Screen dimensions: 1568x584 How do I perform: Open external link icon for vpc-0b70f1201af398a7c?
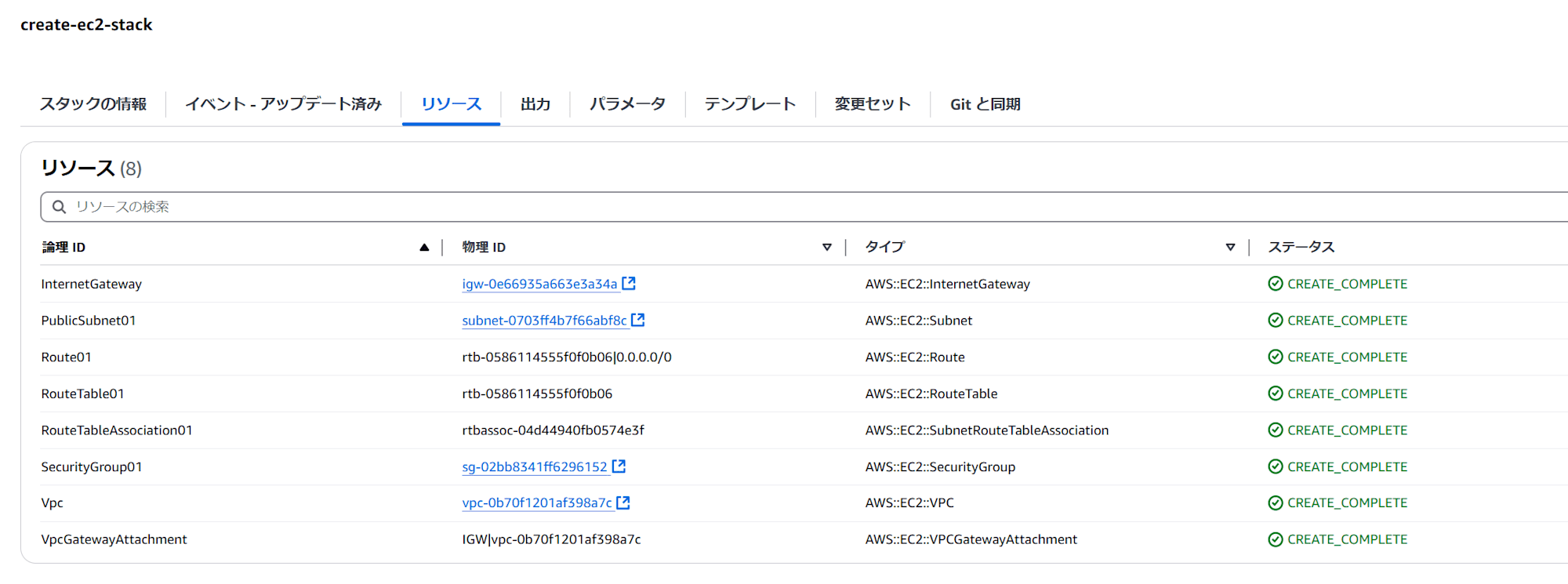pos(623,502)
